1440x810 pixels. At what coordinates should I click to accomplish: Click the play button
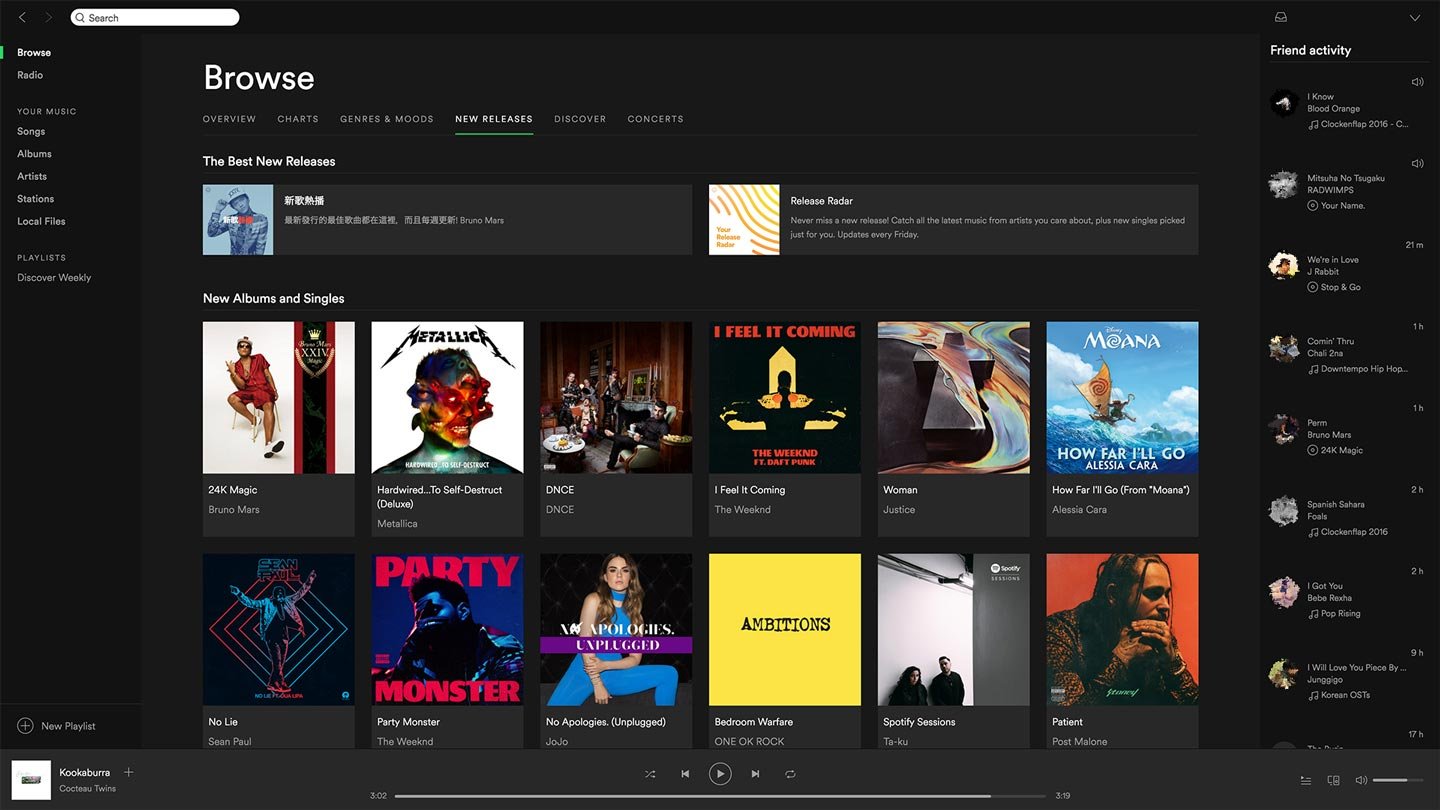click(x=720, y=774)
